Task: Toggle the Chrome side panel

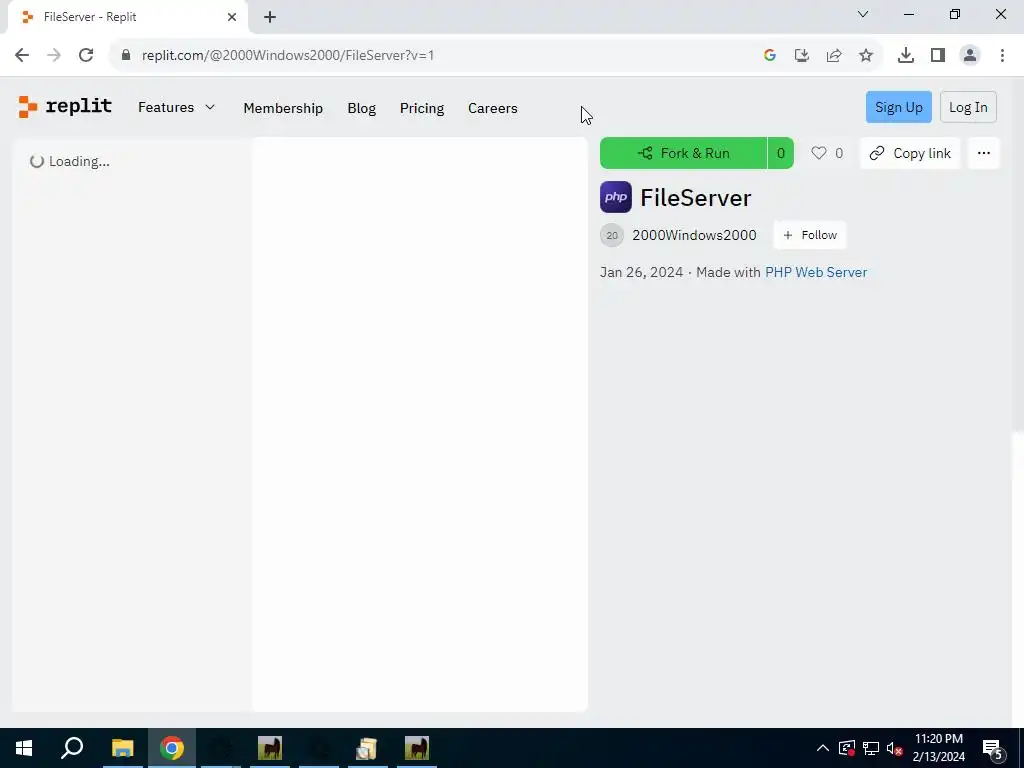Action: click(x=938, y=56)
